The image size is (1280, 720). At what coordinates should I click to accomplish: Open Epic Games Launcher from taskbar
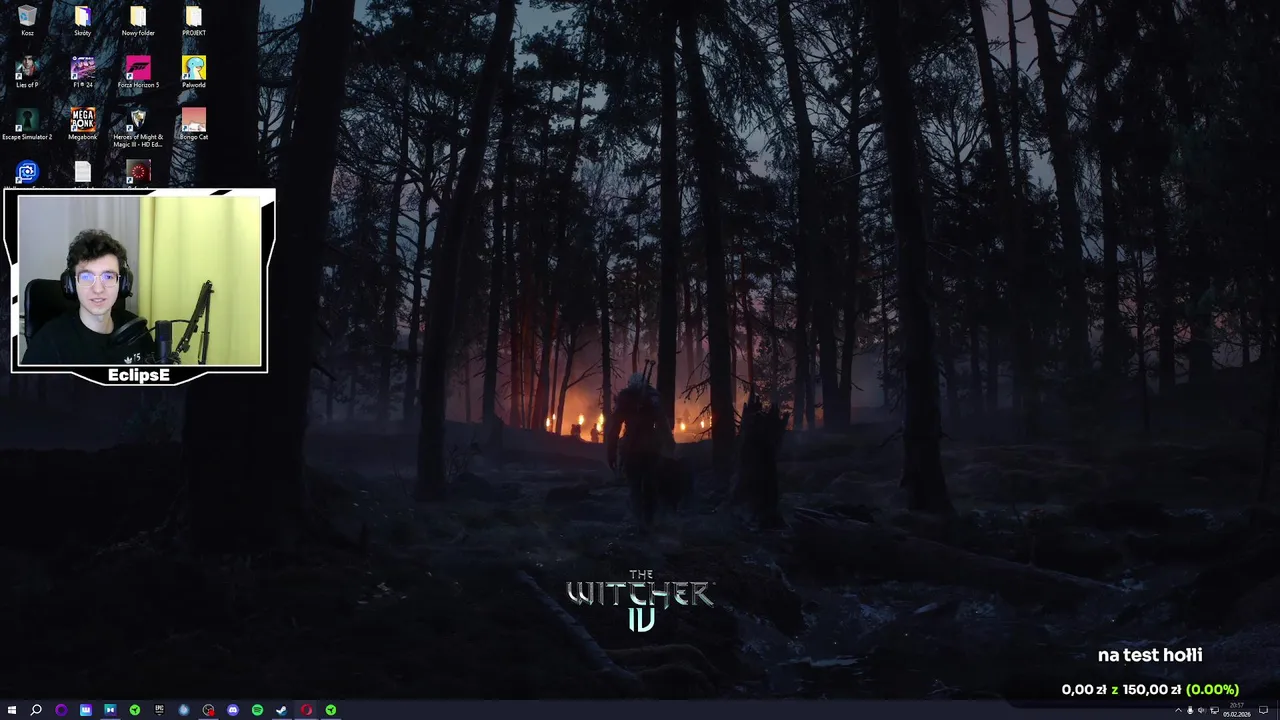click(x=159, y=710)
